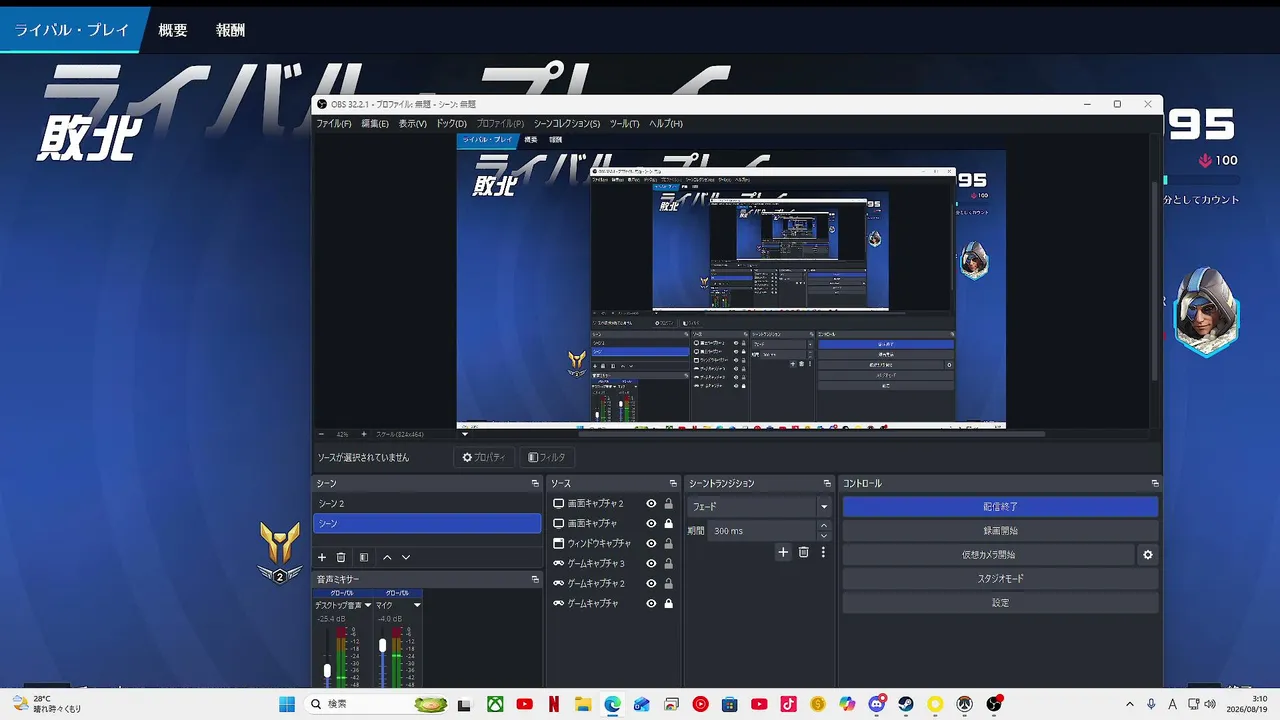Hide the 画面キャプチャ source
This screenshot has width=1280, height=720.
(x=651, y=524)
